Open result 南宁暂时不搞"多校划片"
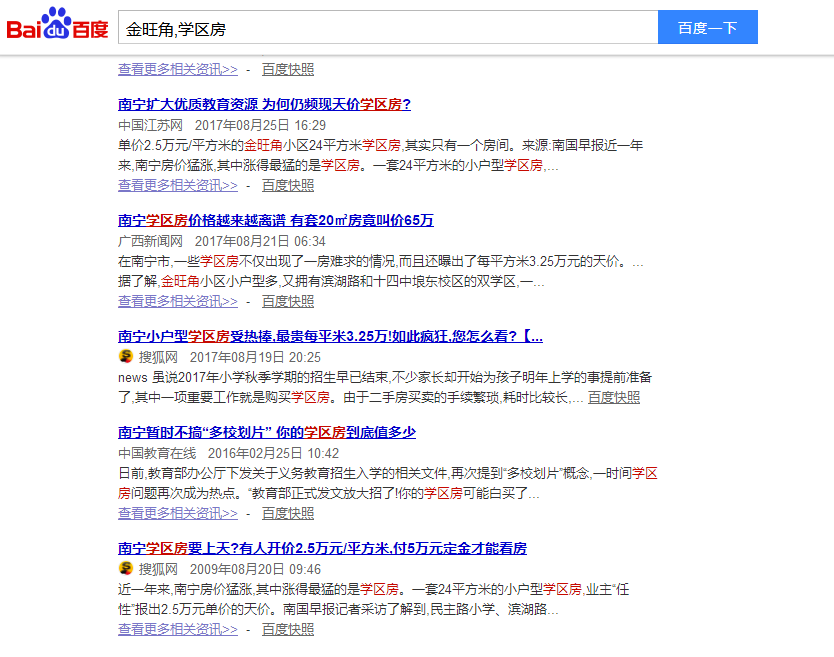834x657 pixels. click(266, 432)
